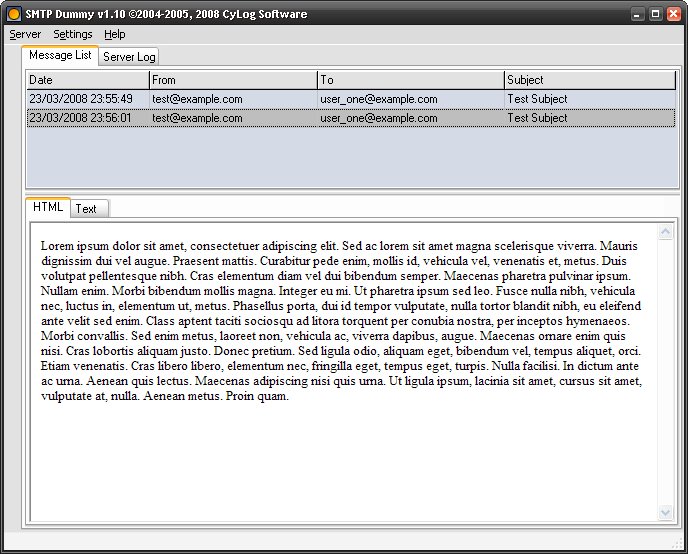
Task: Open the Server menu
Action: coord(25,34)
